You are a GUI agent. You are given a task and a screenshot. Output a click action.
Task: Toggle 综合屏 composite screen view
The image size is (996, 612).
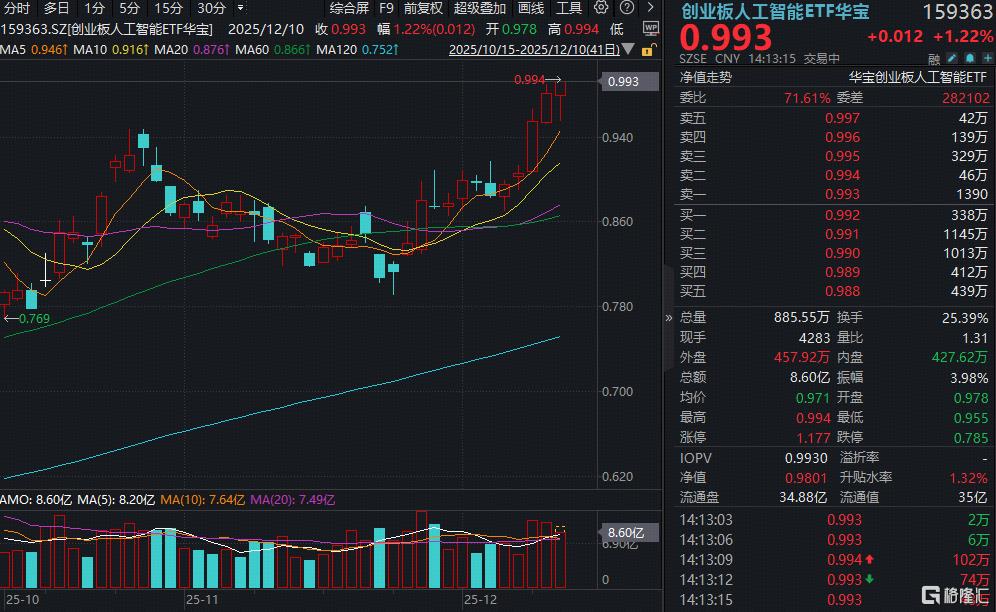click(349, 7)
